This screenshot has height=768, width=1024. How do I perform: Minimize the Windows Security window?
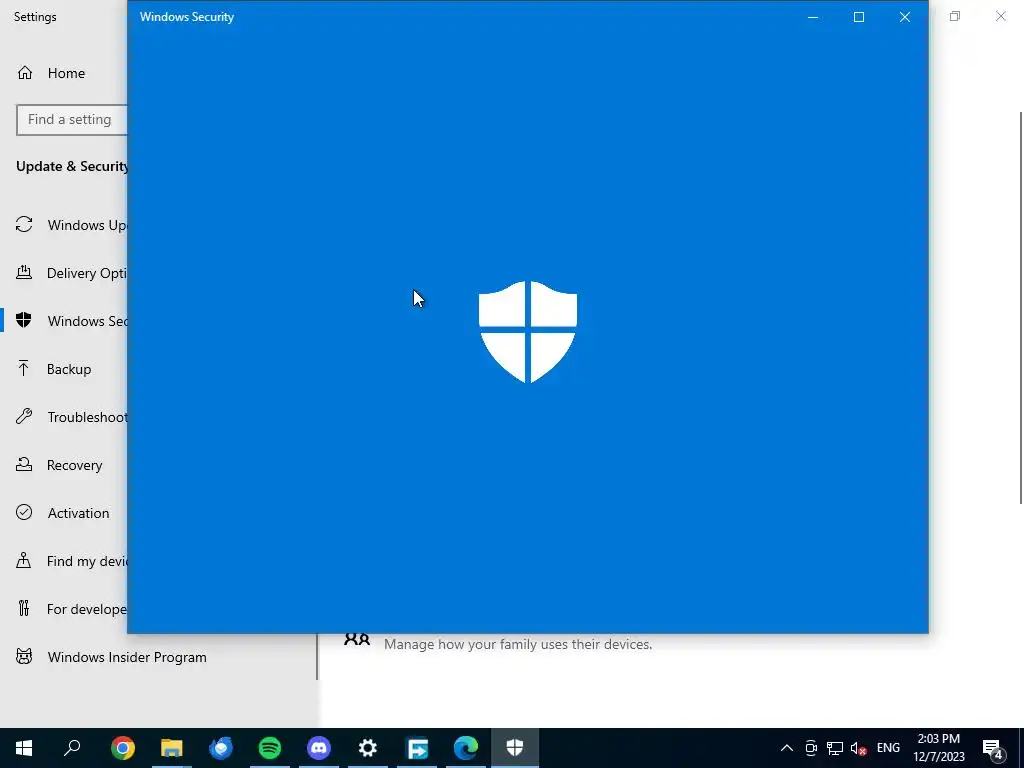tap(813, 17)
